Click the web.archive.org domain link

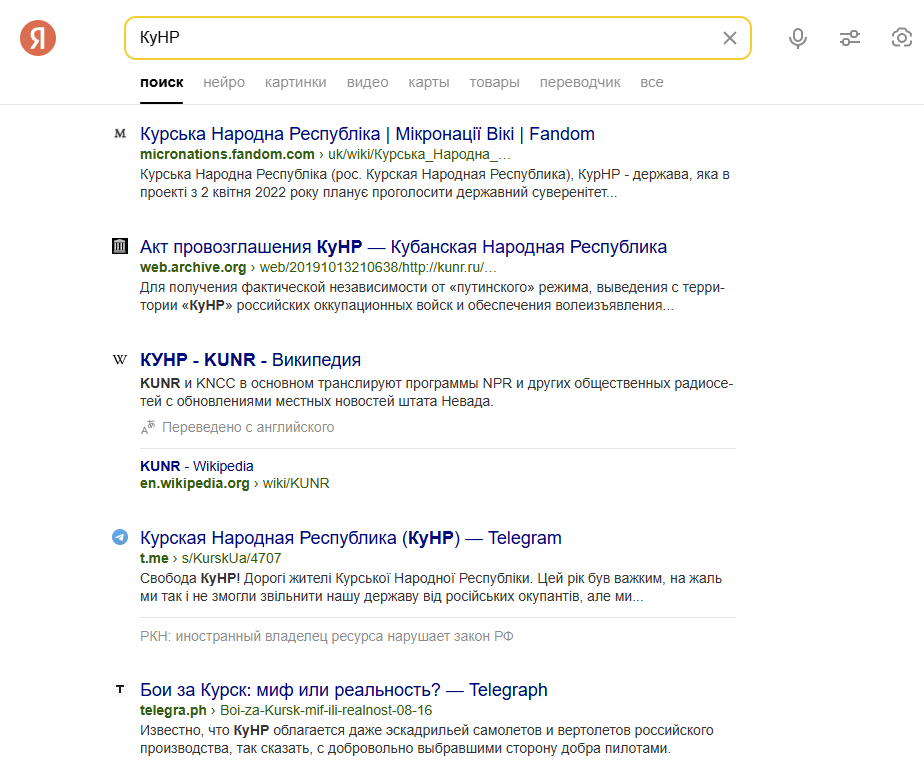[193, 267]
